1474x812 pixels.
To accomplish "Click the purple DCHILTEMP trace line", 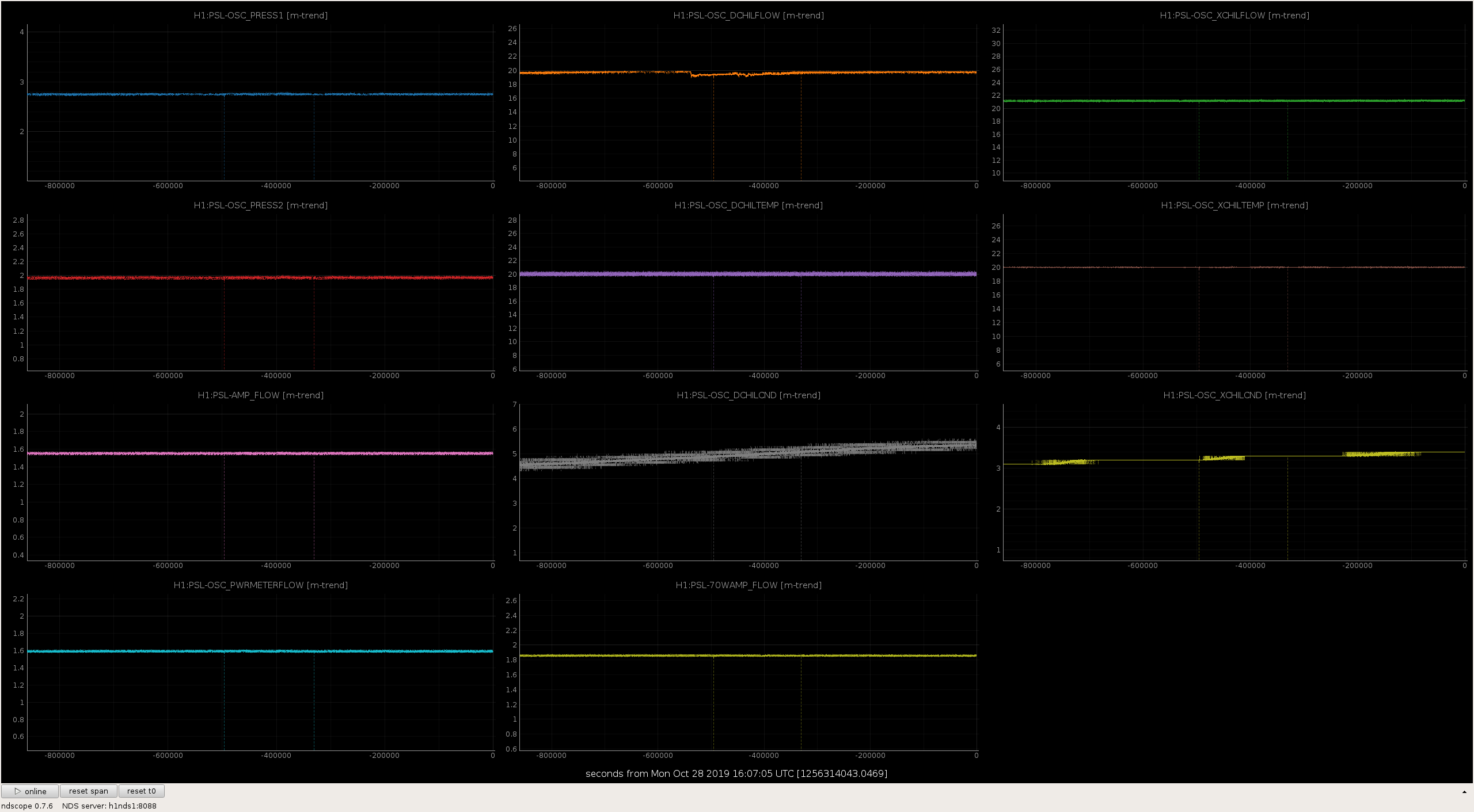I will pyautogui.click(x=748, y=274).
